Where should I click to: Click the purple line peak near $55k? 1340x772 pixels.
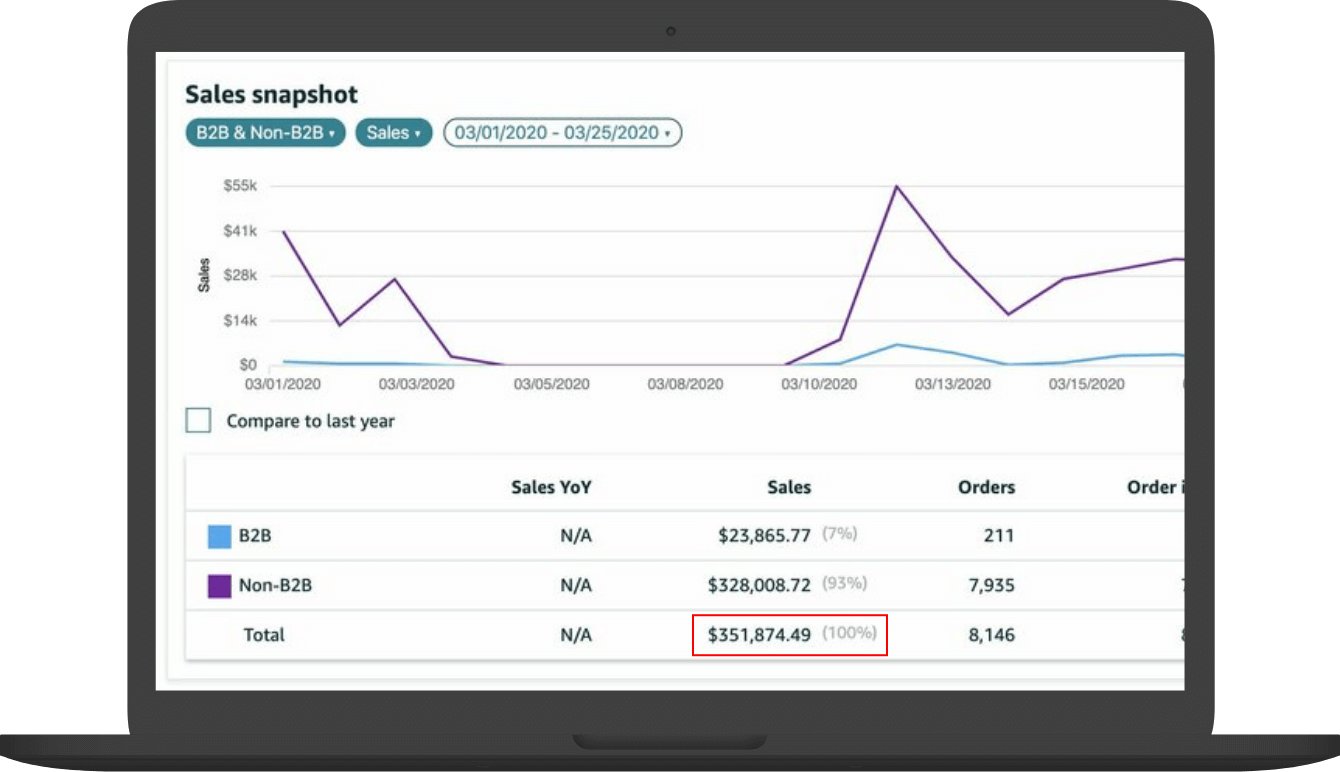coord(896,187)
